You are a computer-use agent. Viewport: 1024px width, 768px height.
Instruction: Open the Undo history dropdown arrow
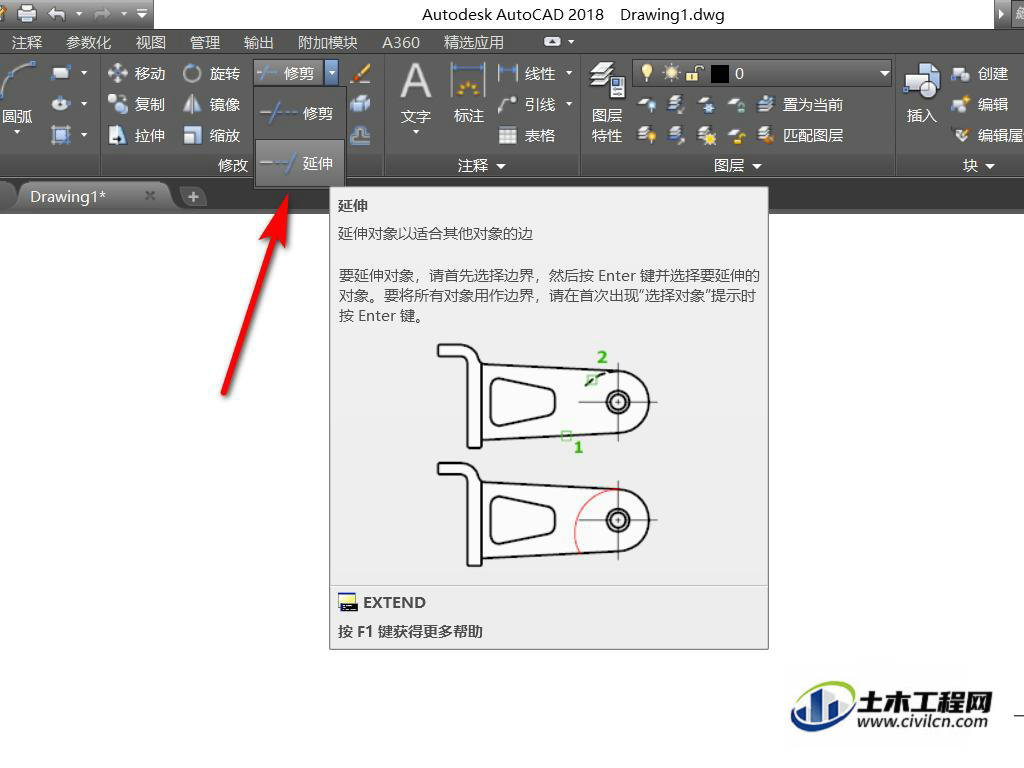pos(78,14)
